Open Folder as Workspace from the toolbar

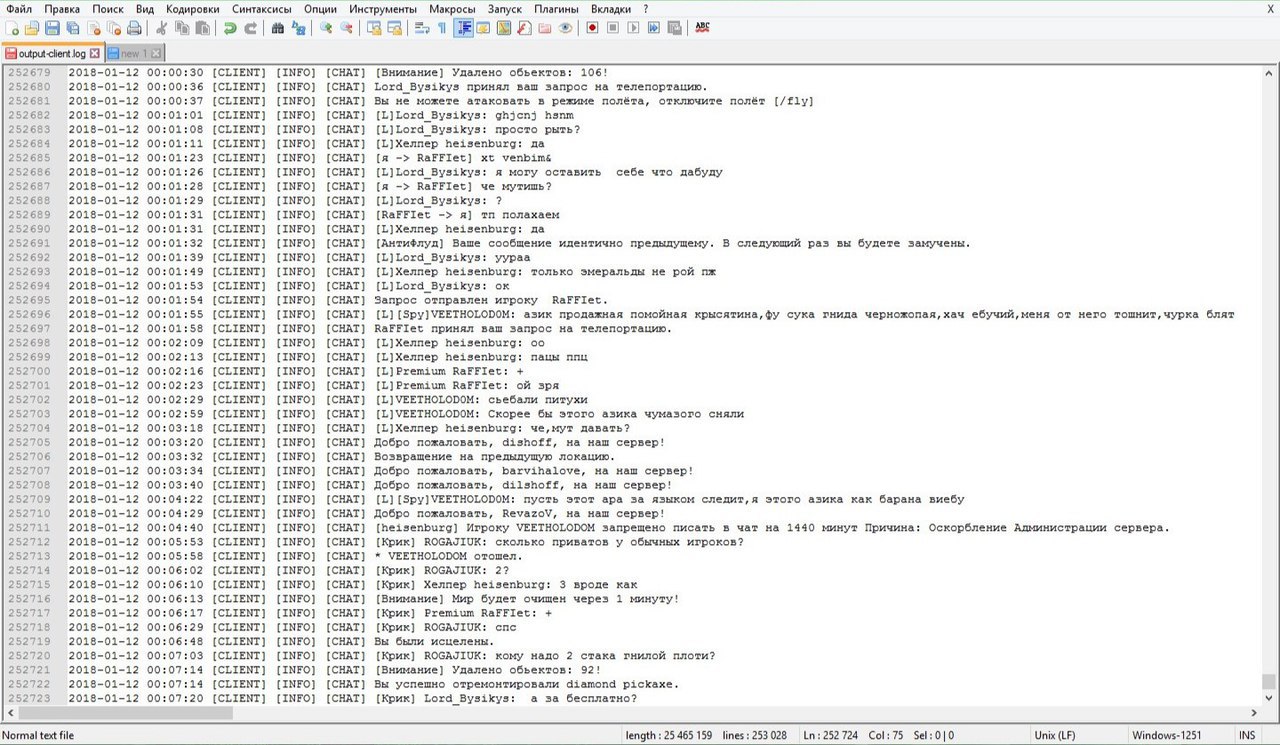pos(544,28)
